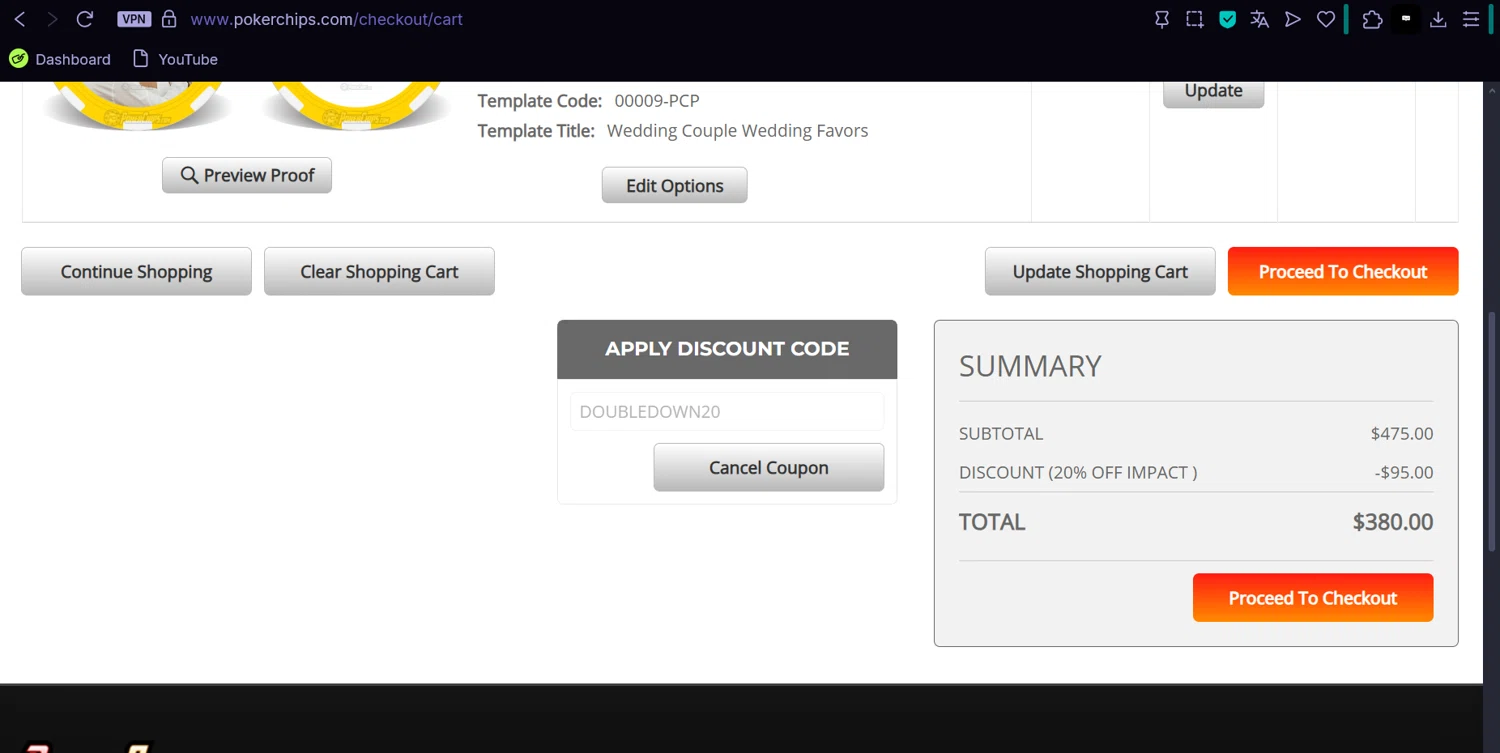Click the DISCOUNT (20% OFF IMPACT) label

(x=1078, y=472)
